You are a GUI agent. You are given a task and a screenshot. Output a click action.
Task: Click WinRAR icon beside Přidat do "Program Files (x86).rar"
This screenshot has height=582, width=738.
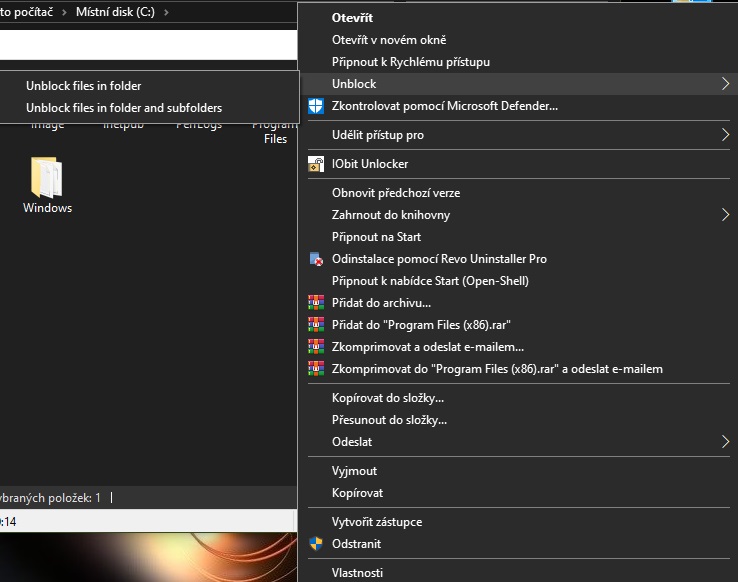click(x=316, y=325)
